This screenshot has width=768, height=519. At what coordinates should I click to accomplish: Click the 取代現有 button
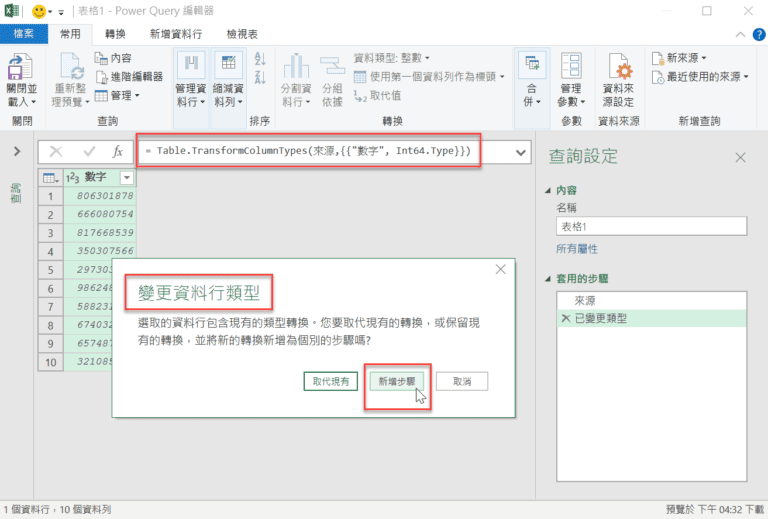tap(330, 381)
